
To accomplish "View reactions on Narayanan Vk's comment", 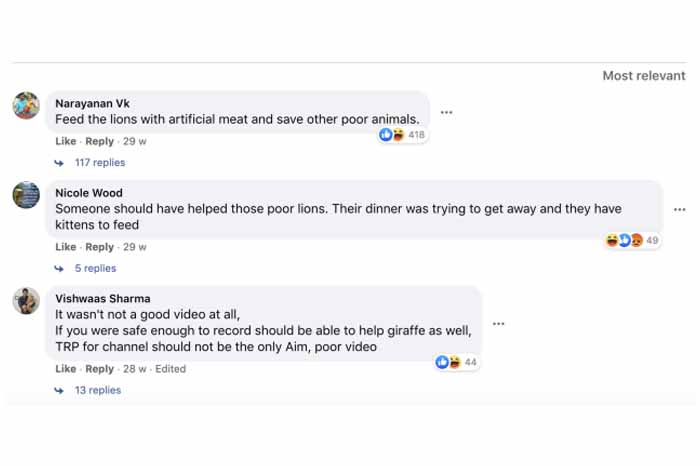I will (402, 135).
